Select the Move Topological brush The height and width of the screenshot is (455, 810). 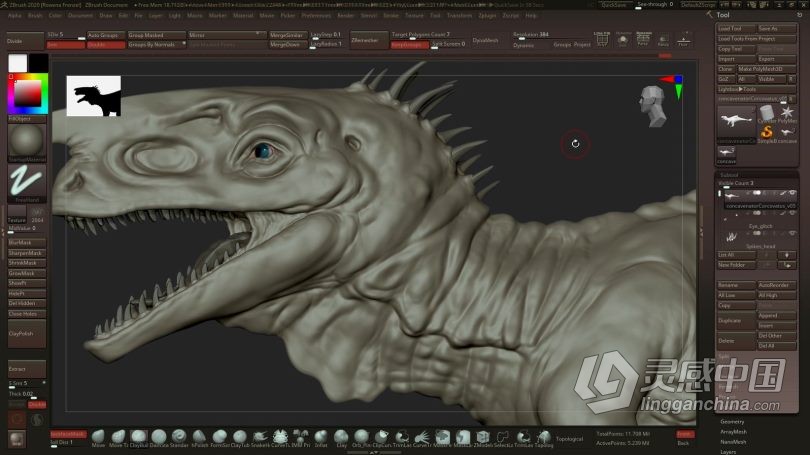coord(118,437)
